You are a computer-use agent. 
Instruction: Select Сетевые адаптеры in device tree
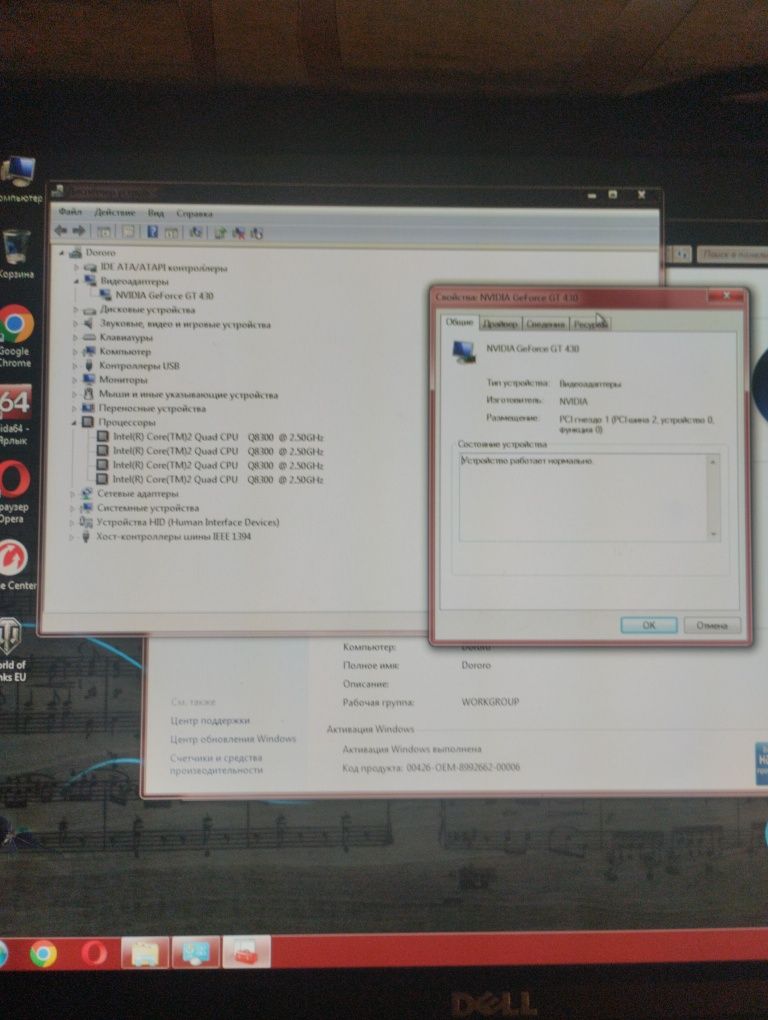coord(137,494)
